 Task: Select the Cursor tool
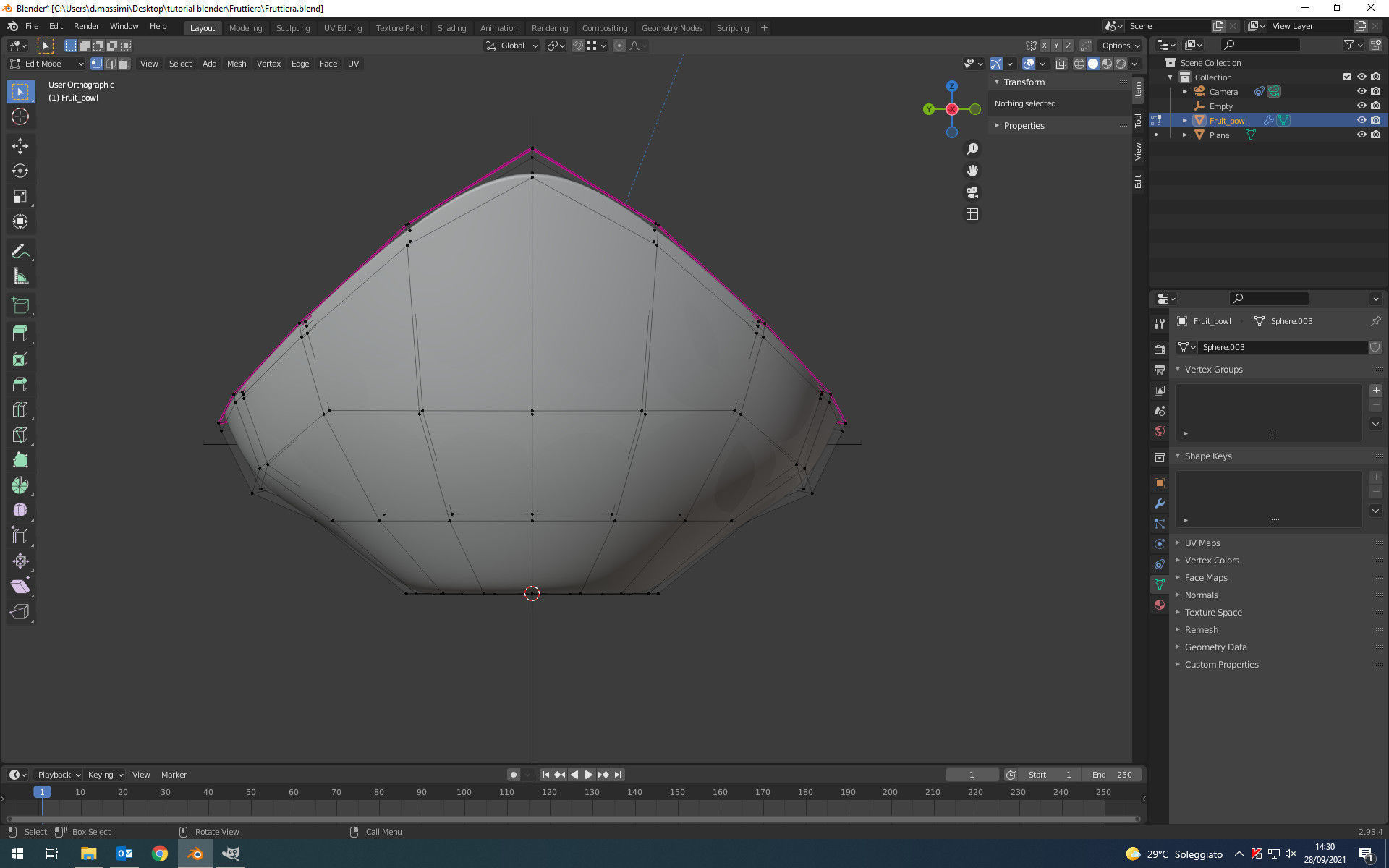click(20, 116)
